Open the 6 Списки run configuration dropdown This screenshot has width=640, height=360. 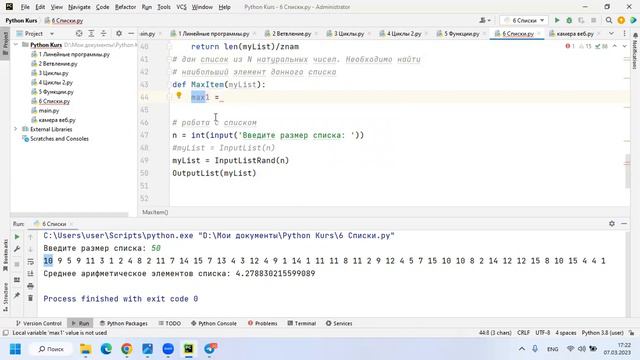click(x=524, y=20)
